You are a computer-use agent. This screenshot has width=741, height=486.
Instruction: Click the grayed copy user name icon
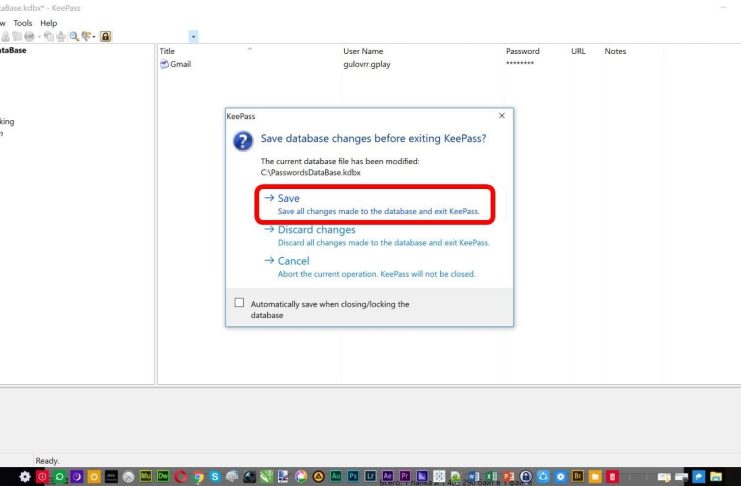pos(5,36)
